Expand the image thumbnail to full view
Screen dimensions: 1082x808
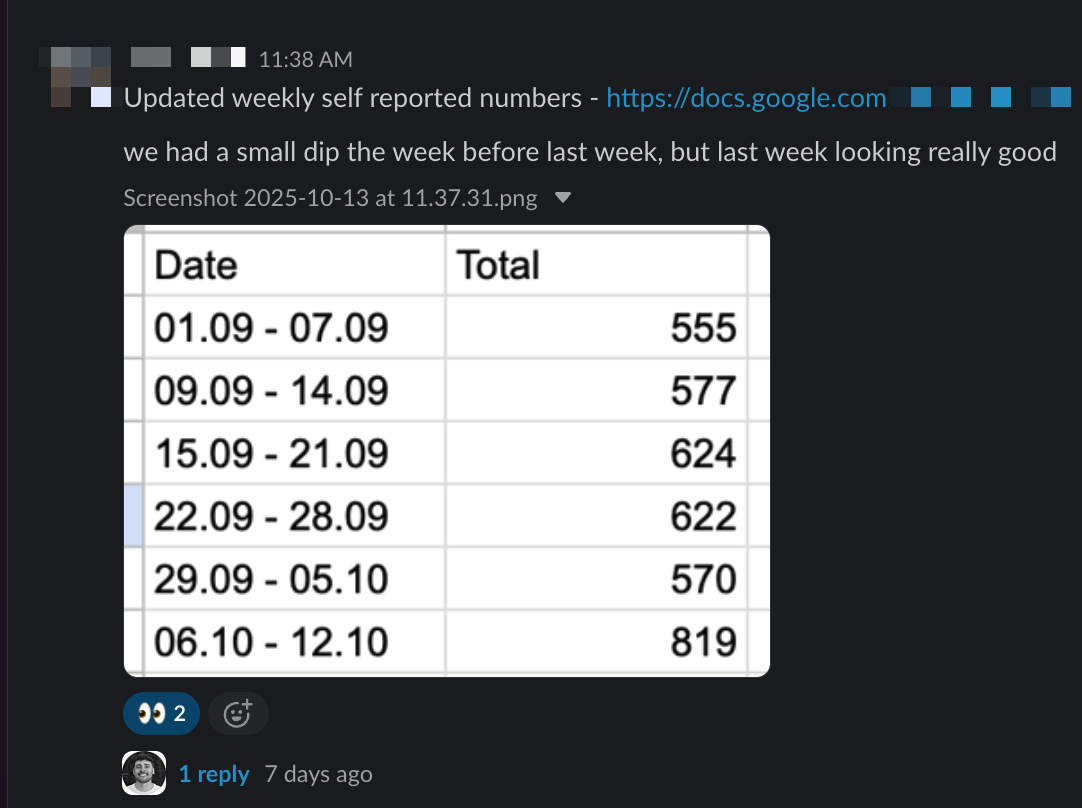pyautogui.click(x=447, y=448)
